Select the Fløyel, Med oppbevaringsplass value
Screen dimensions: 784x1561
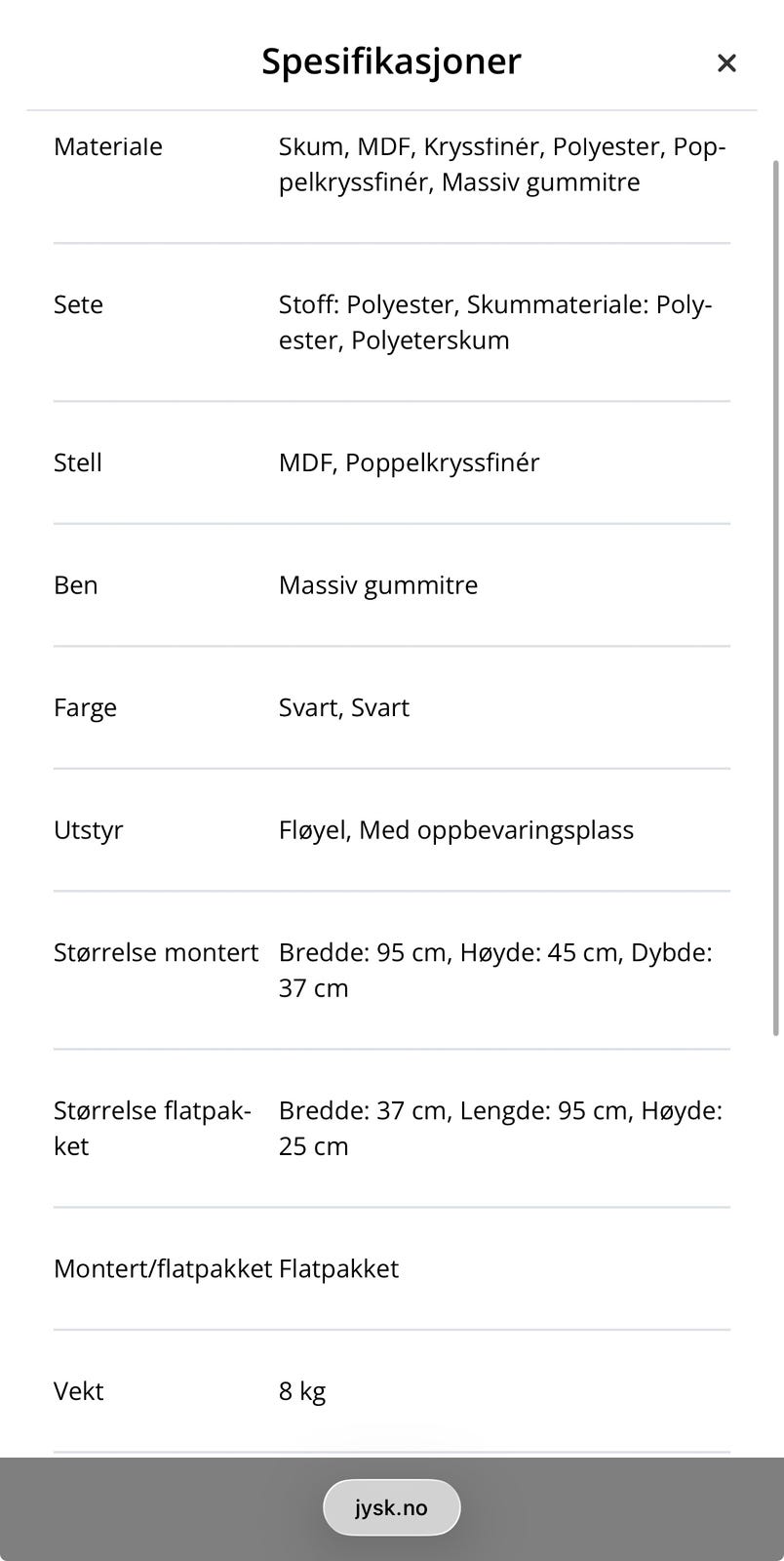(456, 829)
